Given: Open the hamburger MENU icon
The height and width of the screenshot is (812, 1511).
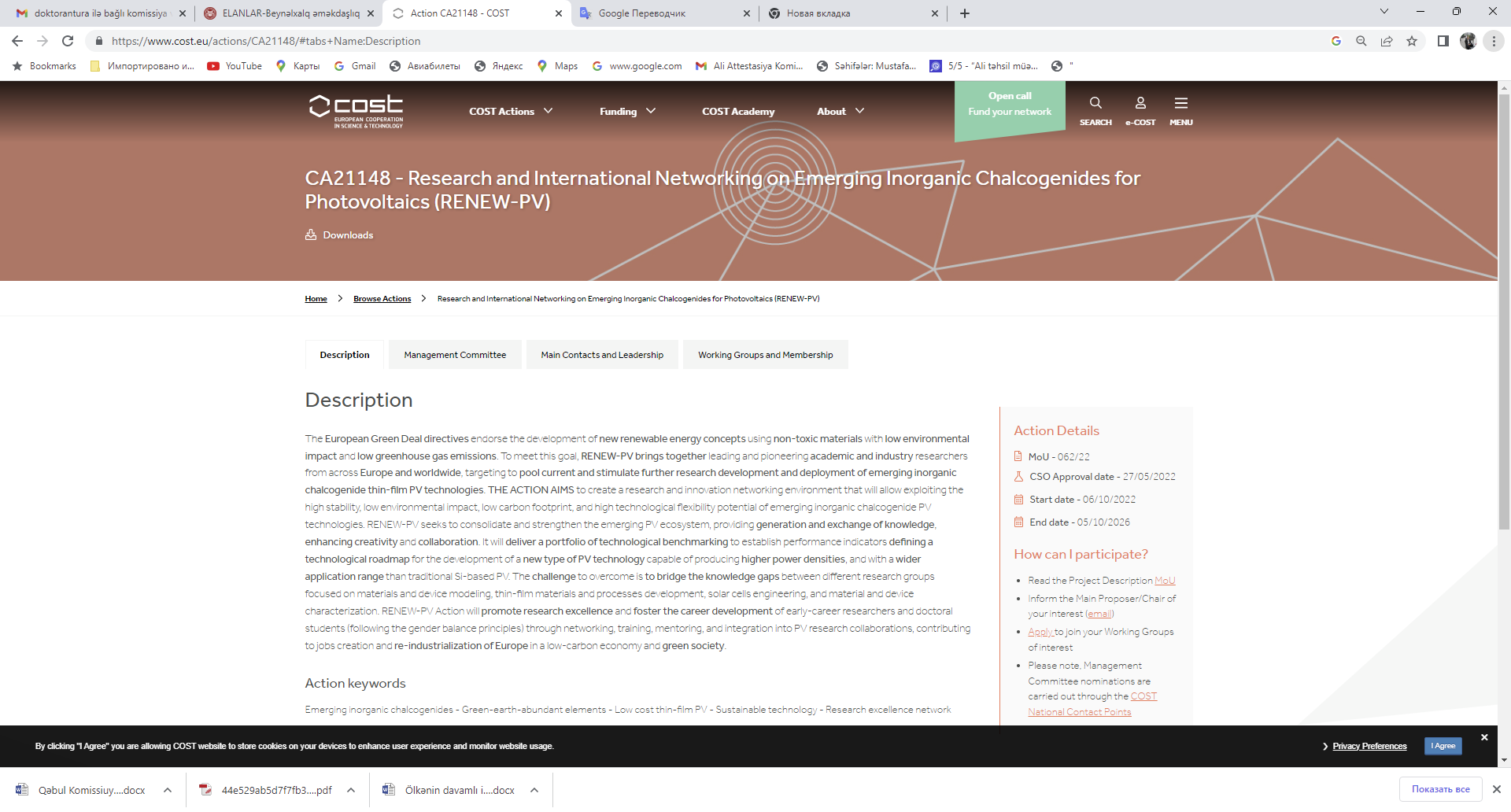Looking at the screenshot, I should point(1180,104).
